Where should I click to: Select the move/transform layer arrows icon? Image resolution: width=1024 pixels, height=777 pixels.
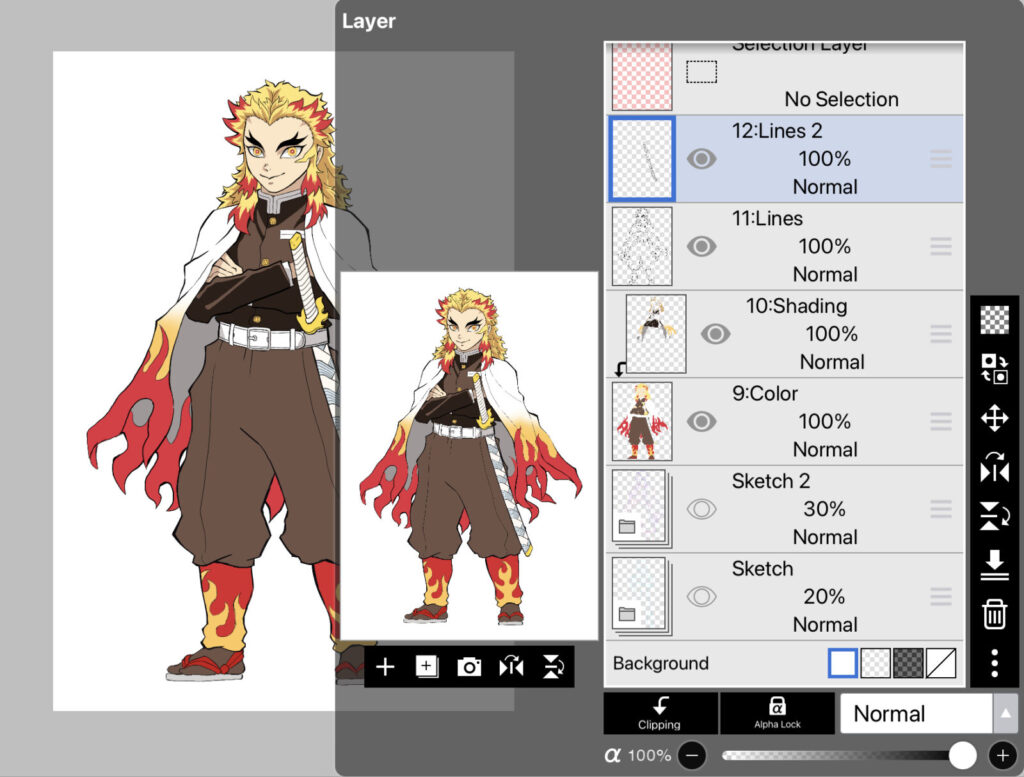[x=994, y=418]
